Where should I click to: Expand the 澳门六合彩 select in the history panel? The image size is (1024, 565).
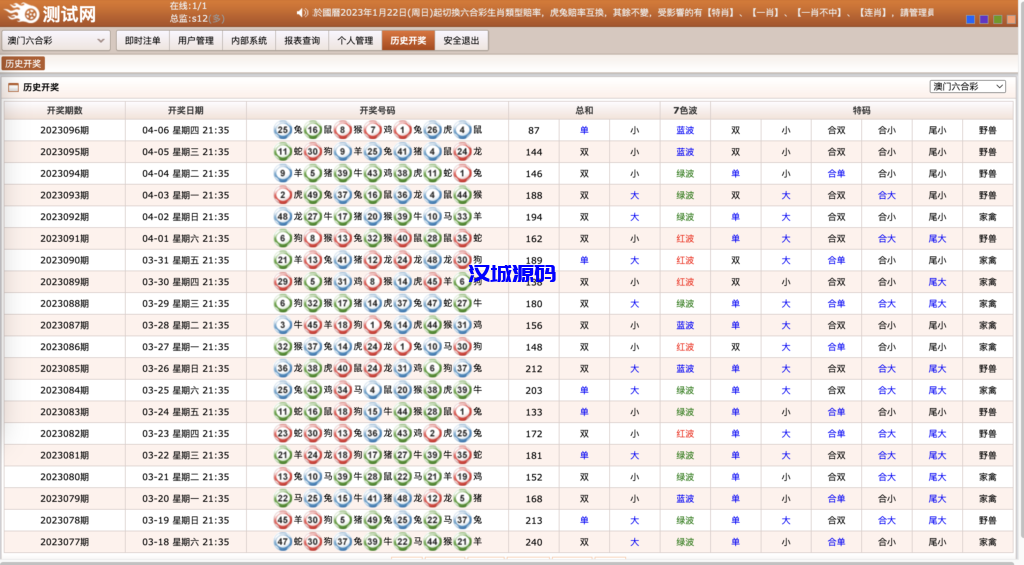coord(967,86)
